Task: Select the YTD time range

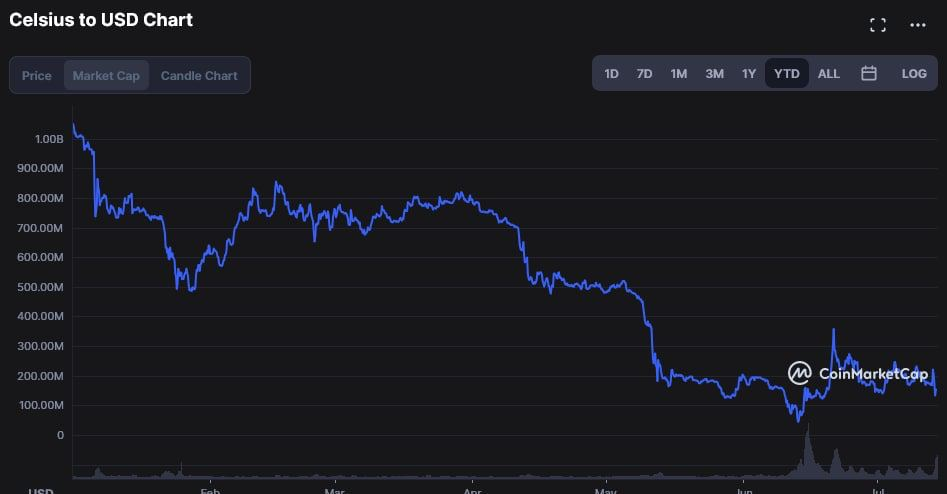Action: (x=787, y=74)
